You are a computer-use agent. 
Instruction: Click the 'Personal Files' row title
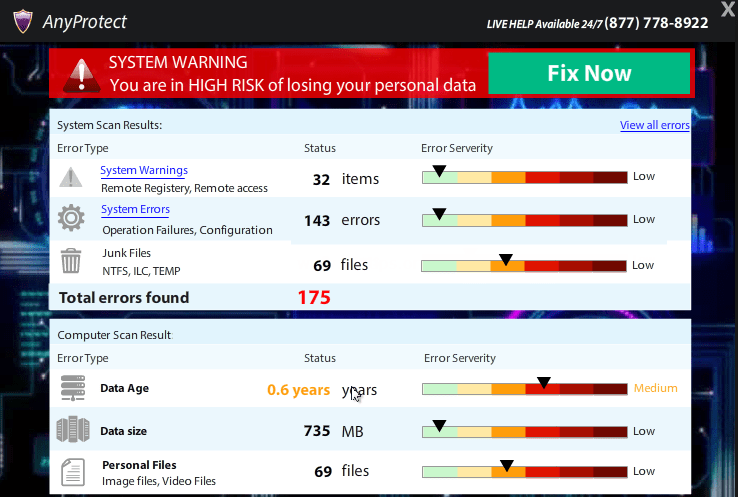point(139,465)
